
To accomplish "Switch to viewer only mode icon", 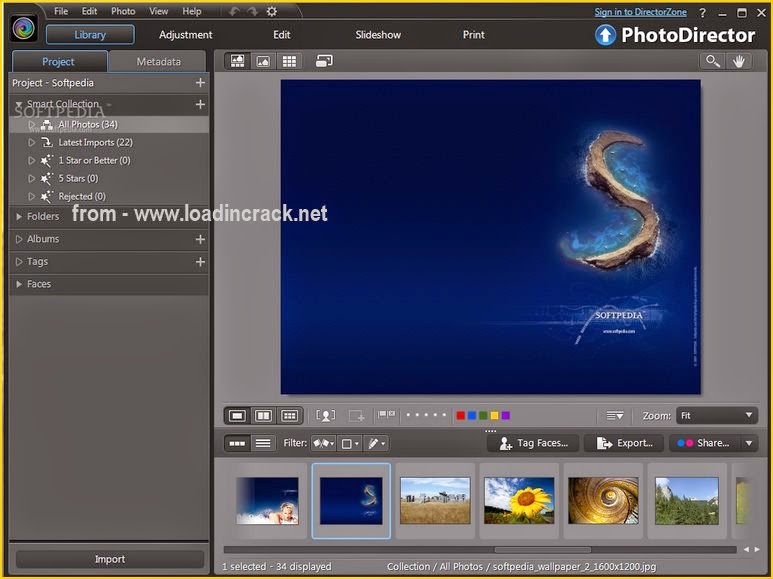I will (263, 61).
